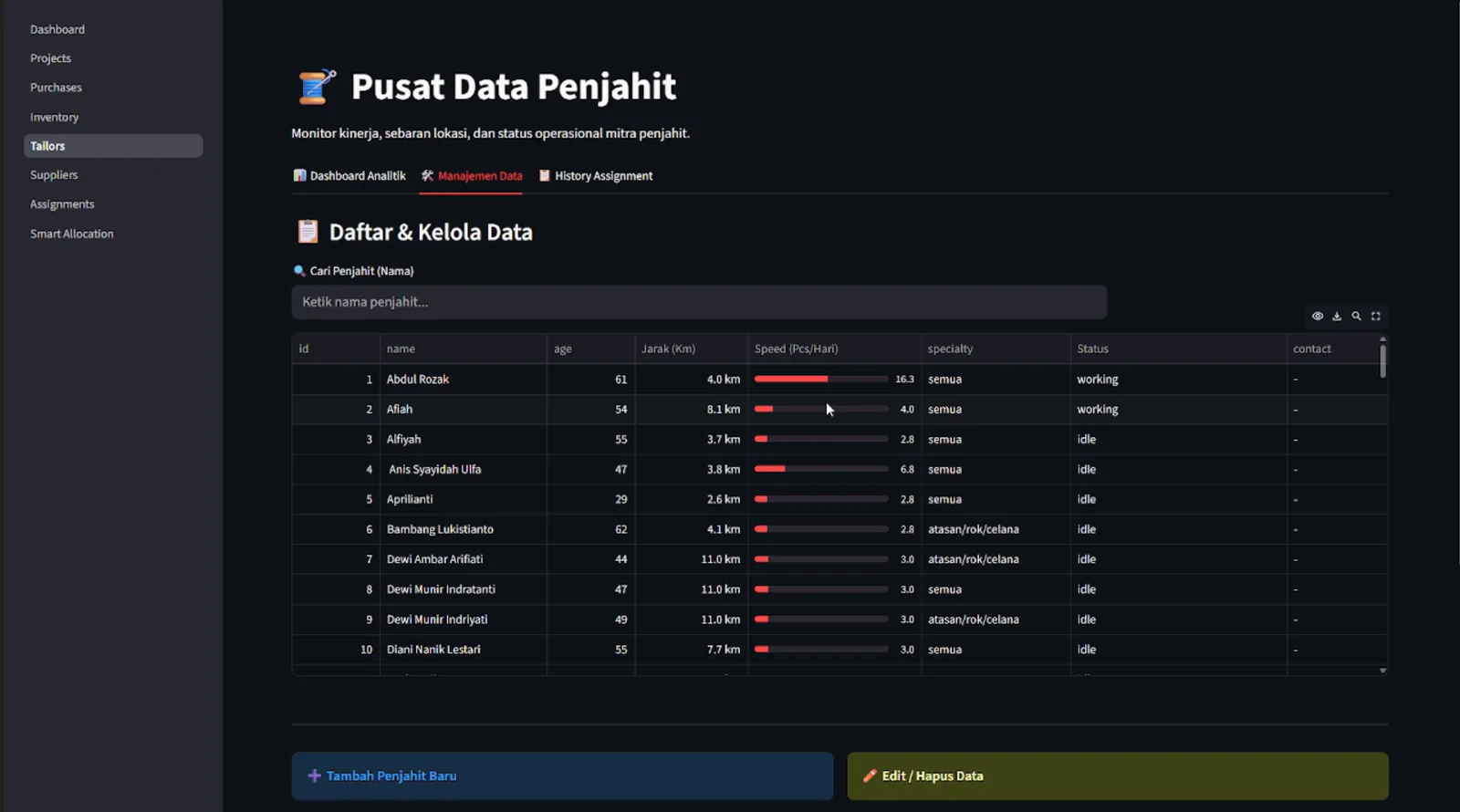Select name cell Aprilianti
The height and width of the screenshot is (812, 1460).
(464, 499)
